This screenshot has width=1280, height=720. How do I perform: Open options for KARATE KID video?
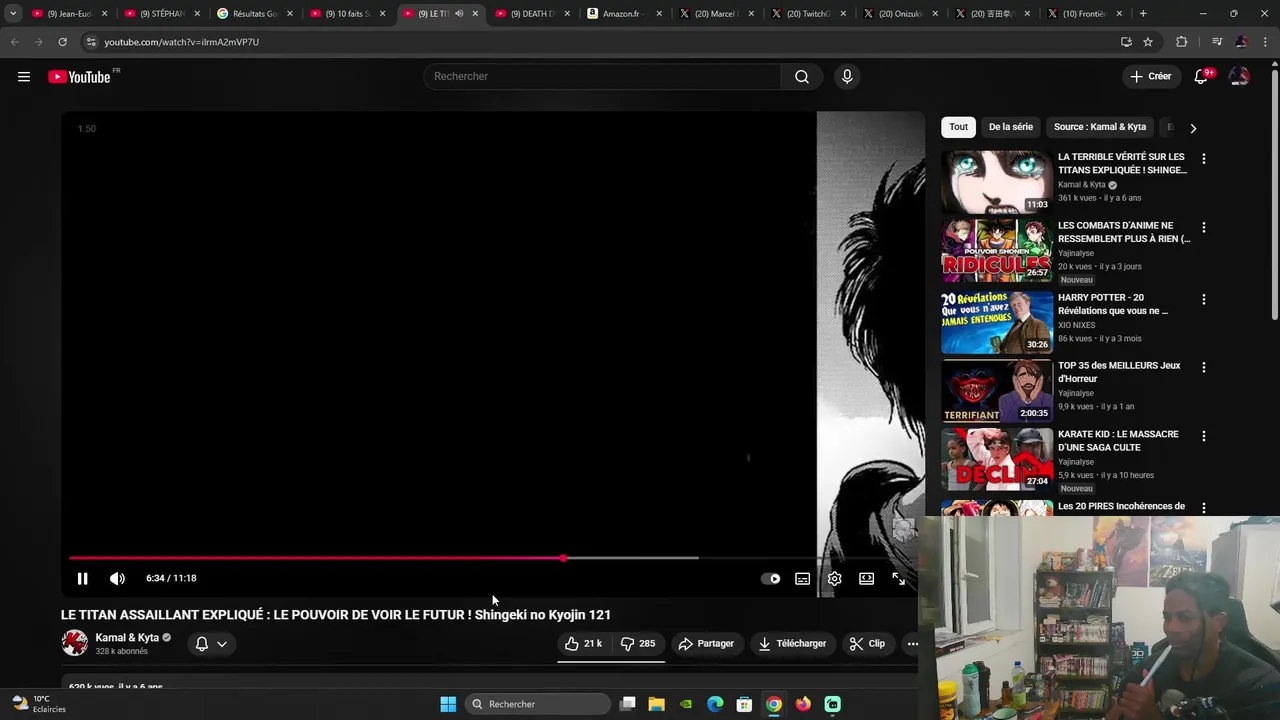click(x=1203, y=437)
